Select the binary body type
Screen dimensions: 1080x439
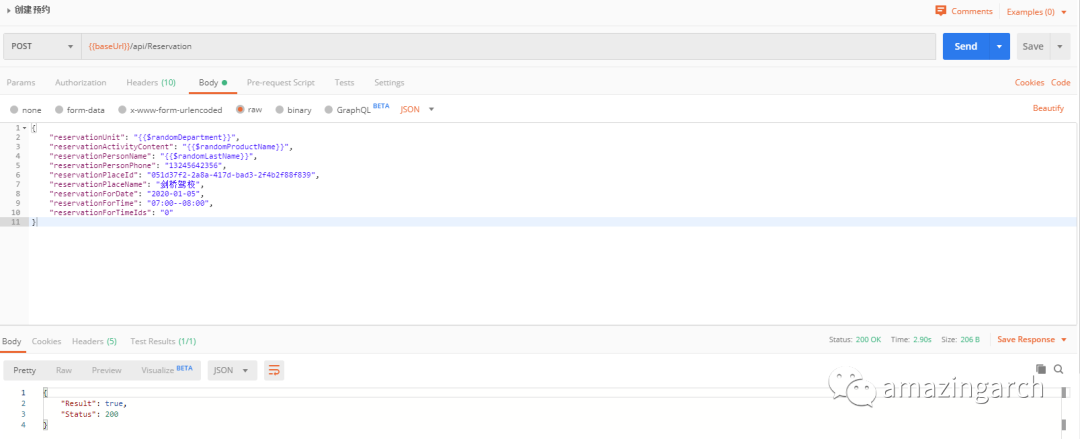280,110
